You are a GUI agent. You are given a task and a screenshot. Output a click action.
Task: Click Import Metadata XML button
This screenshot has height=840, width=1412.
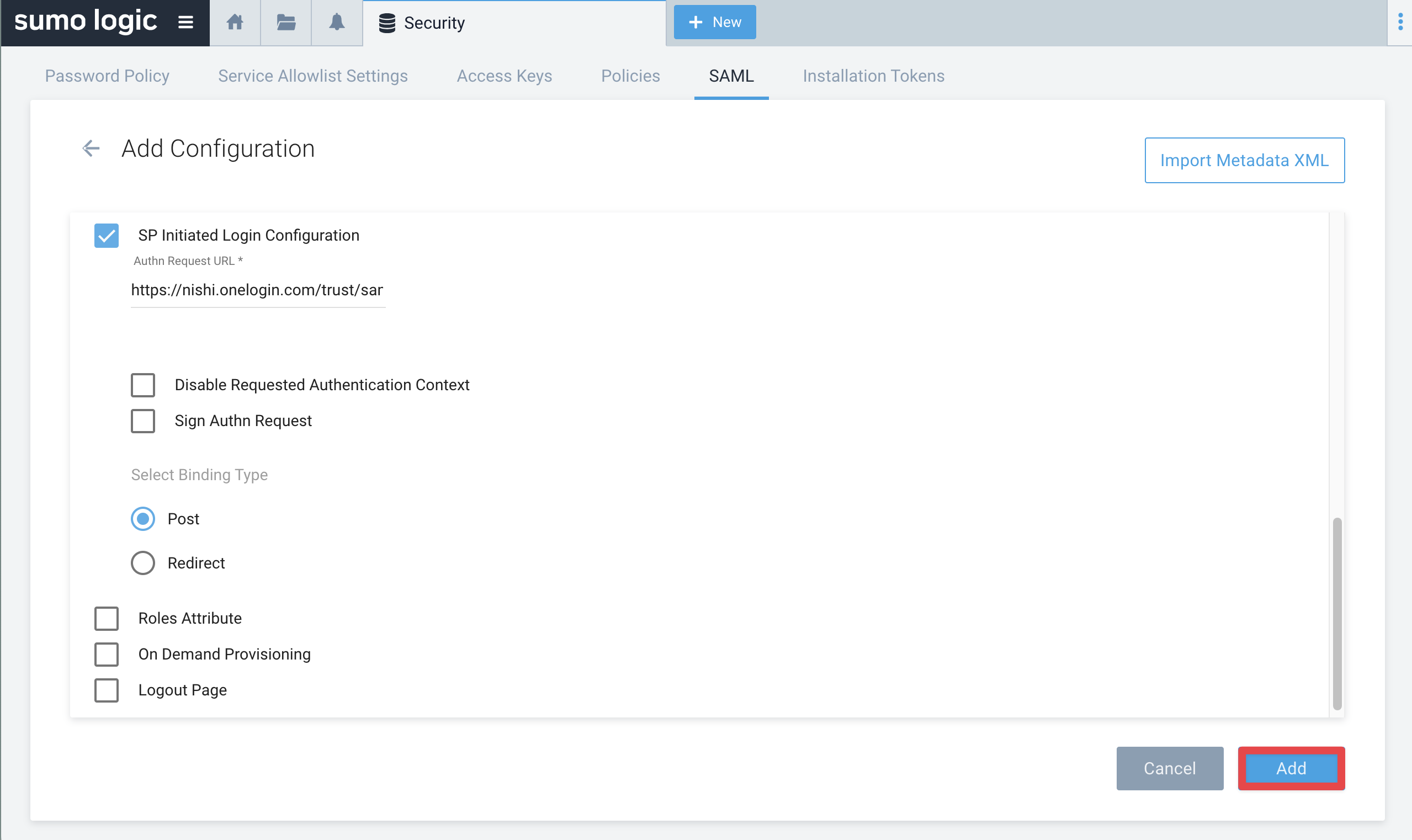[1244, 160]
